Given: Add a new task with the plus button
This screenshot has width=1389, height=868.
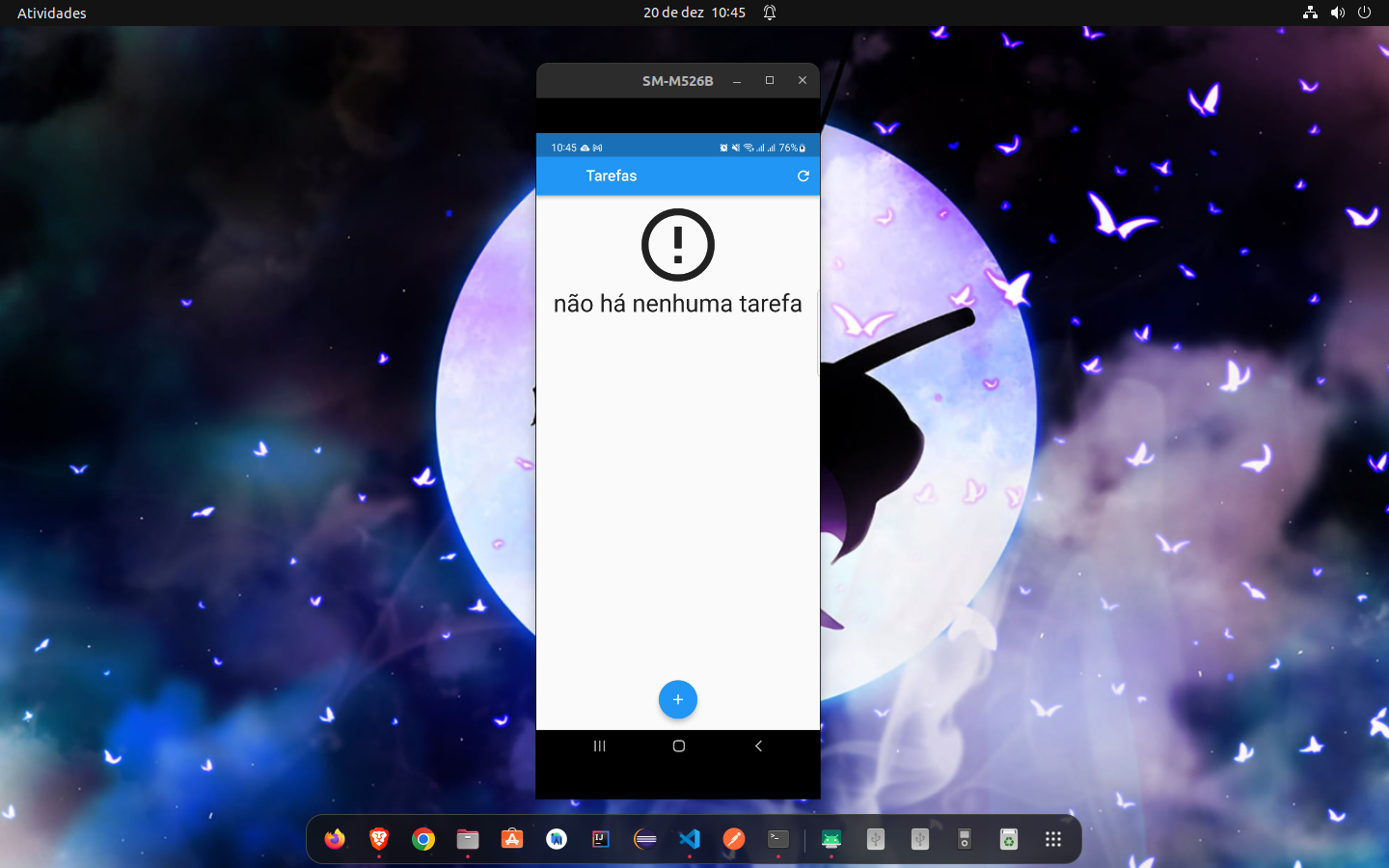Looking at the screenshot, I should point(678,699).
